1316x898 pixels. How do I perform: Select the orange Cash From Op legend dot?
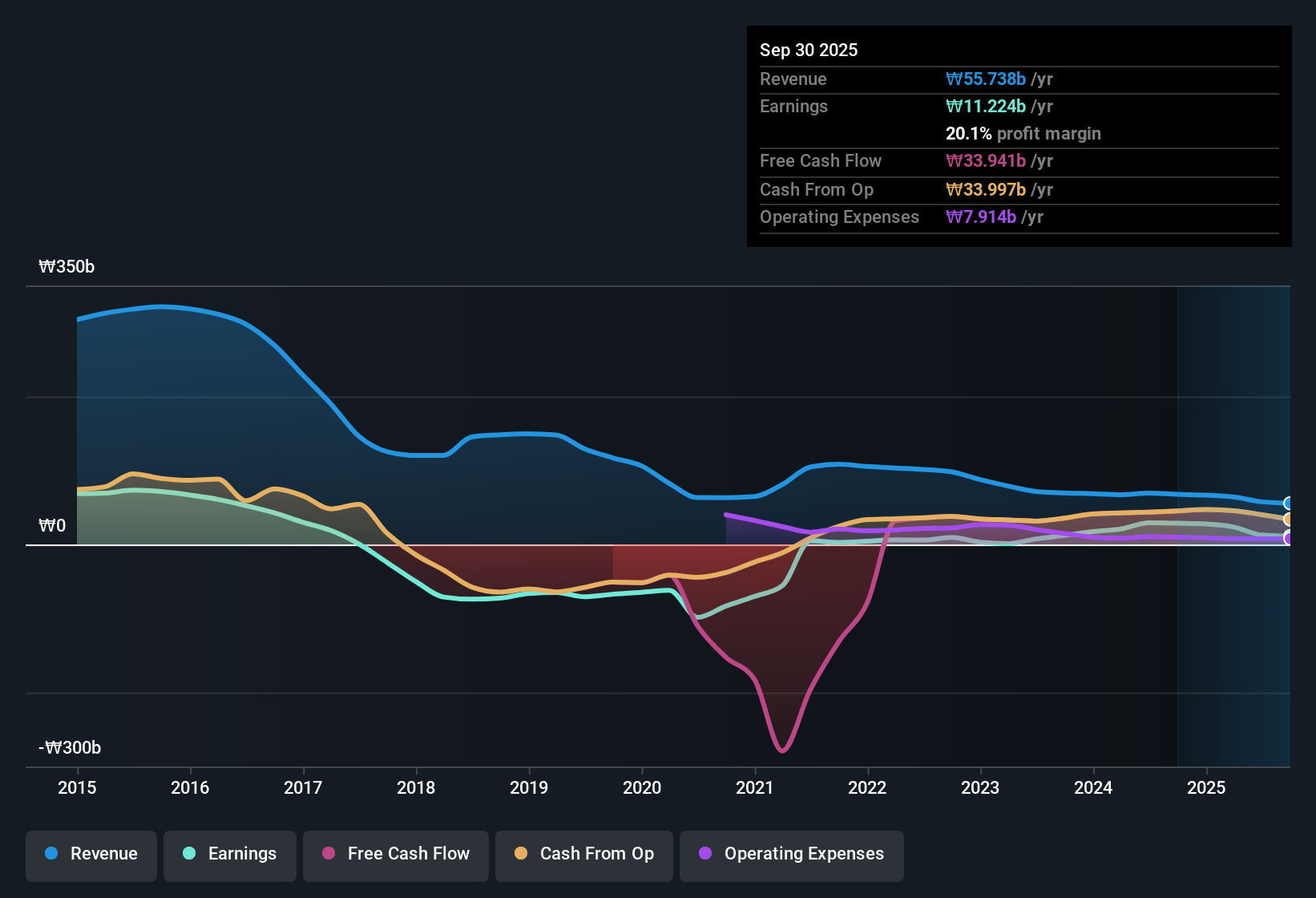pyautogui.click(x=520, y=854)
